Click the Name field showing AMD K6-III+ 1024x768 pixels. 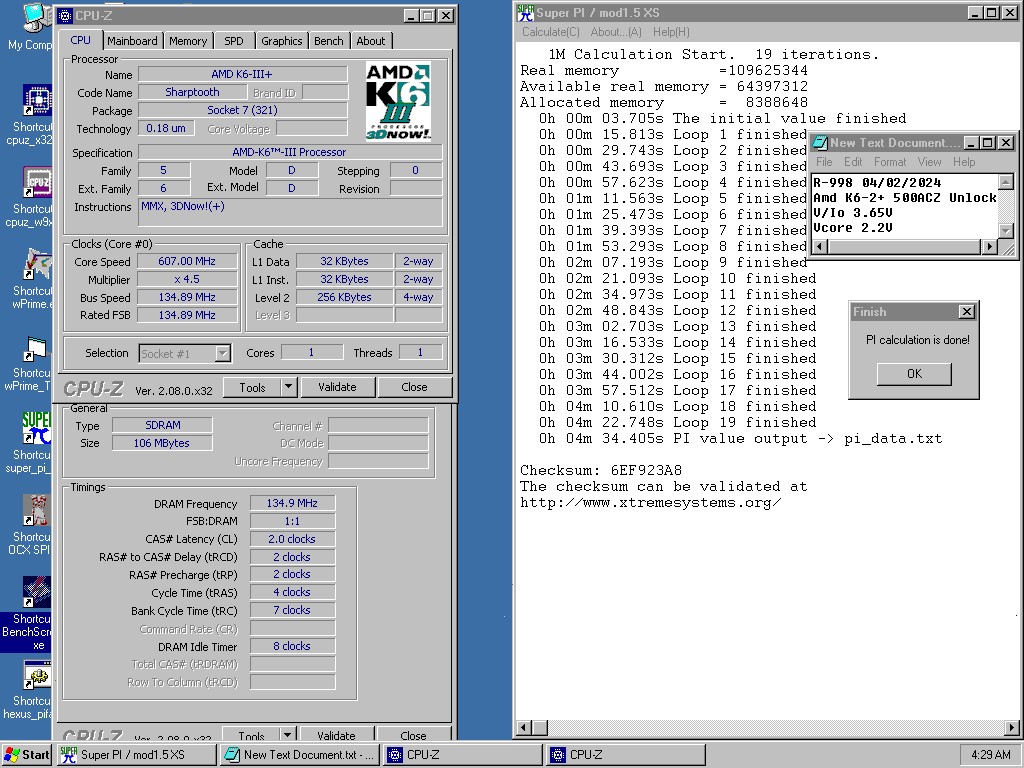242,74
